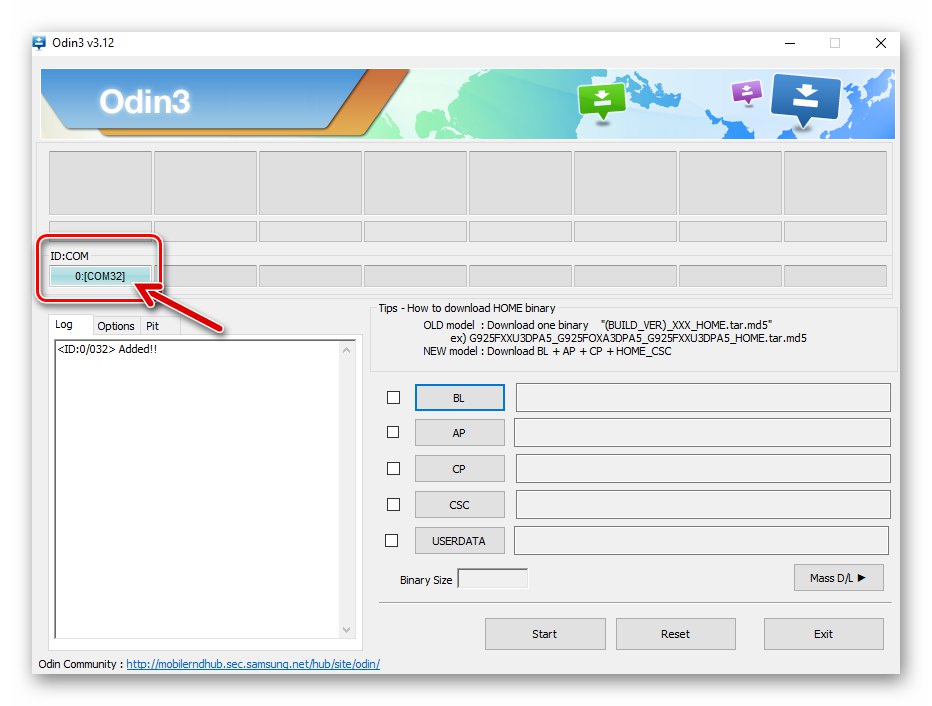Click the log scrollbar up arrow
This screenshot has height=706, width=932.
point(347,350)
